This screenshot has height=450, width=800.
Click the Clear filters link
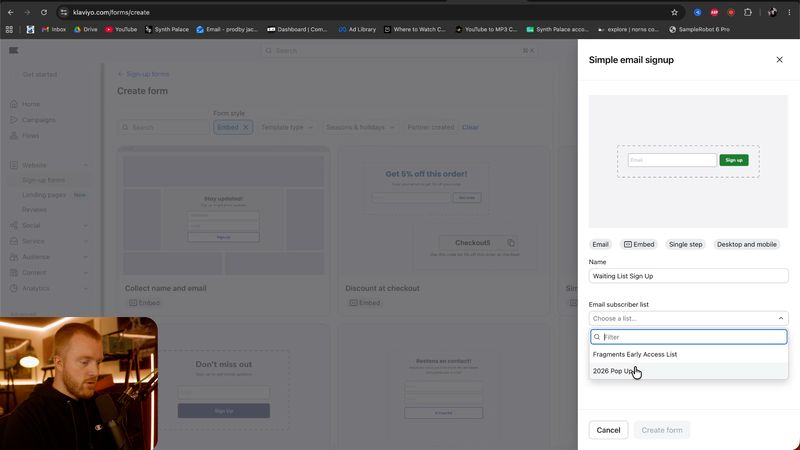pyautogui.click(x=470, y=128)
